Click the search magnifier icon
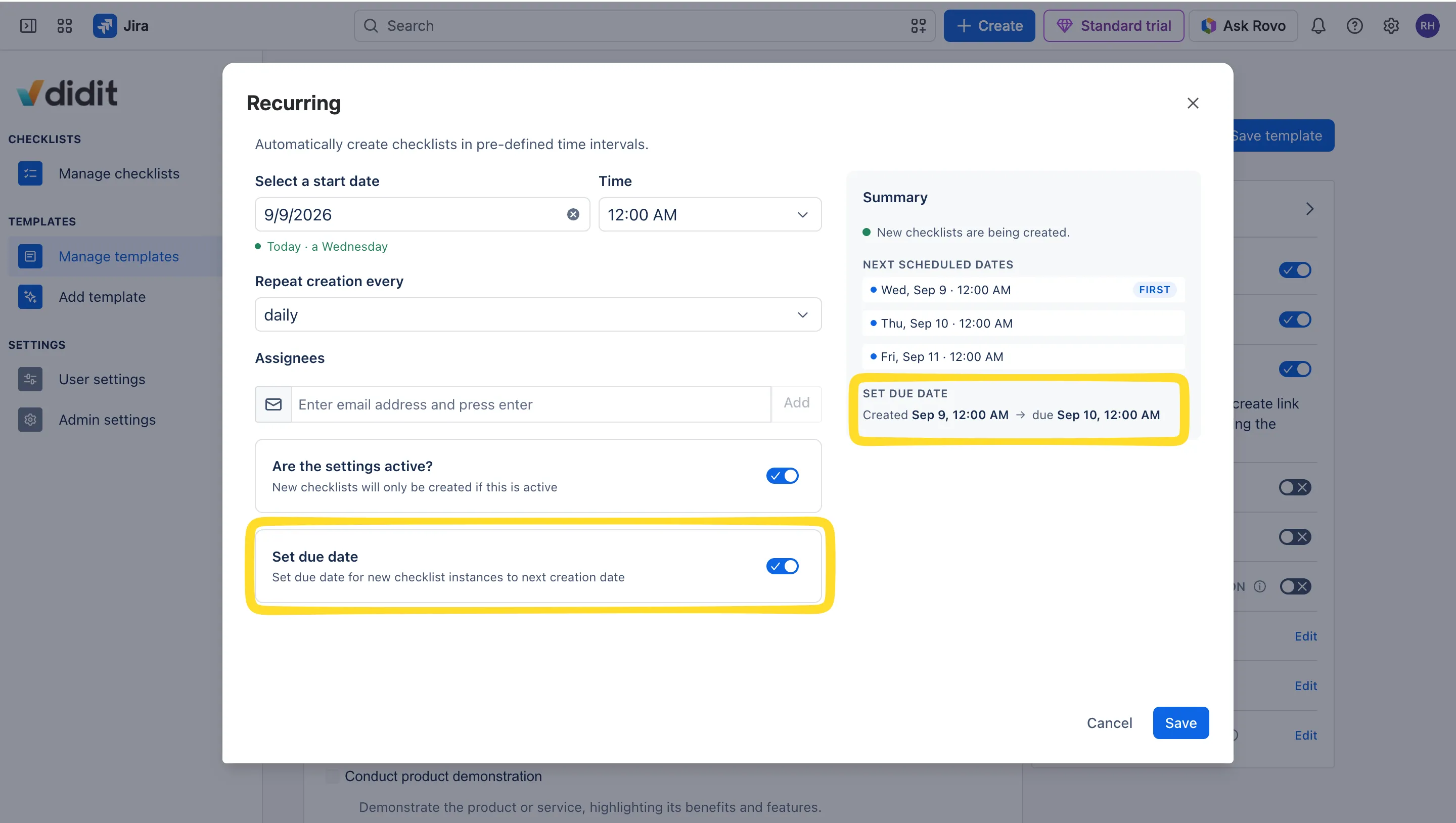 [x=371, y=26]
